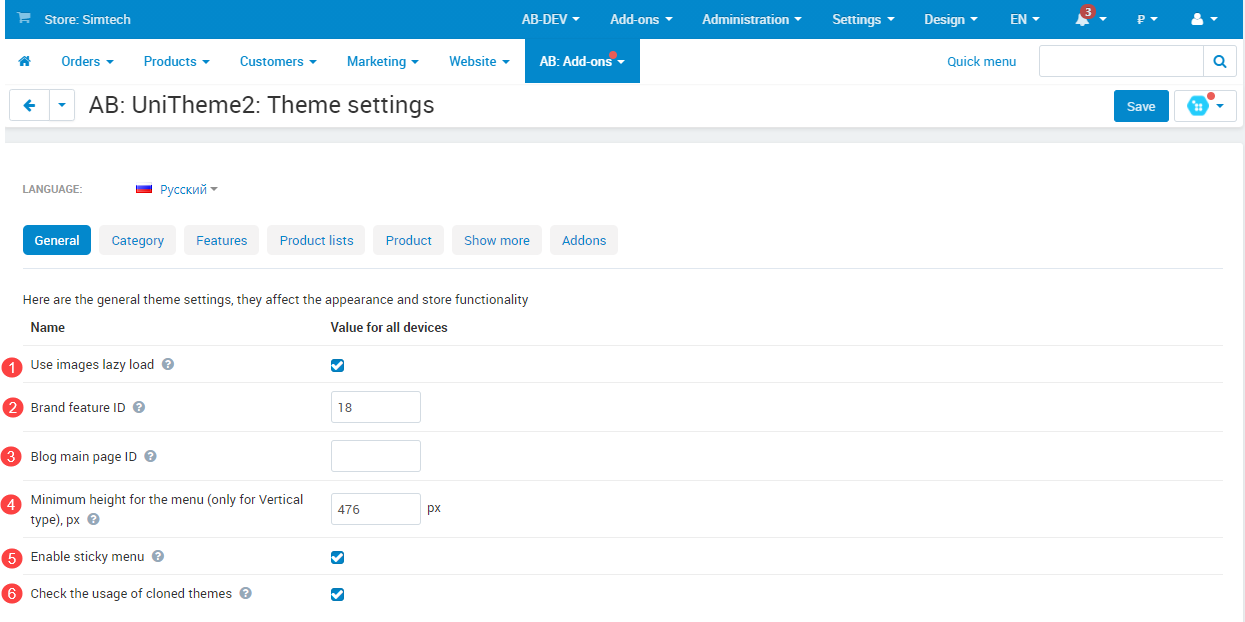Switch to the Category tab
The image size is (1245, 622).
click(138, 240)
